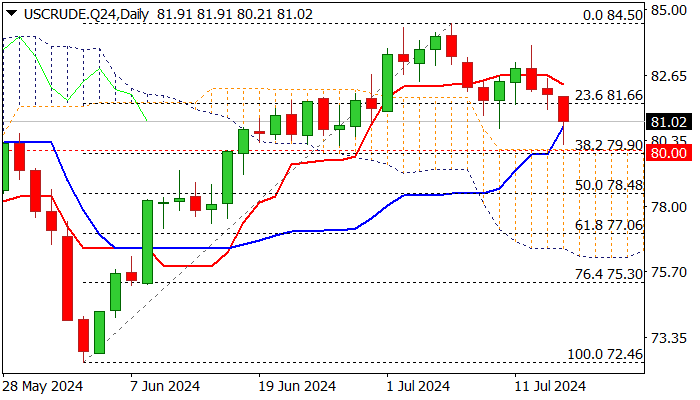Click the Fibonacci label 38.2 79.90
This screenshot has height=400, width=700.
[x=609, y=145]
